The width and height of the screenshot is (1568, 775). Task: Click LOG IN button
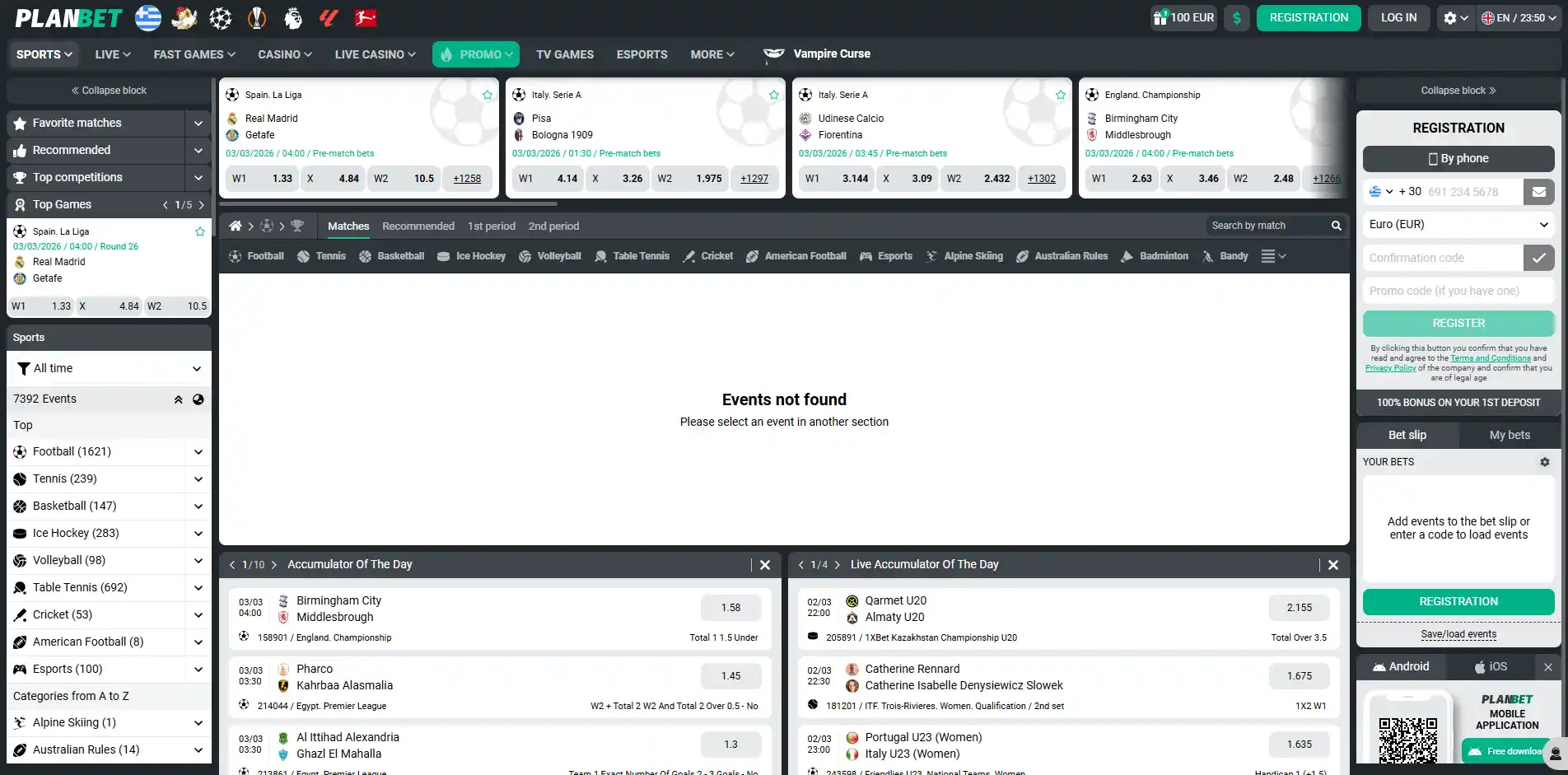1398,17
